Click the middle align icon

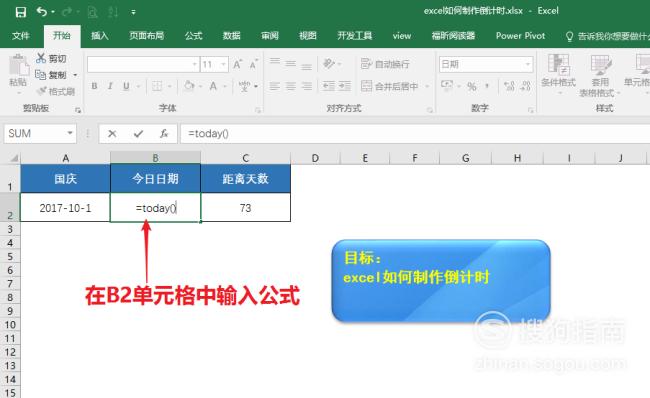[291, 63]
